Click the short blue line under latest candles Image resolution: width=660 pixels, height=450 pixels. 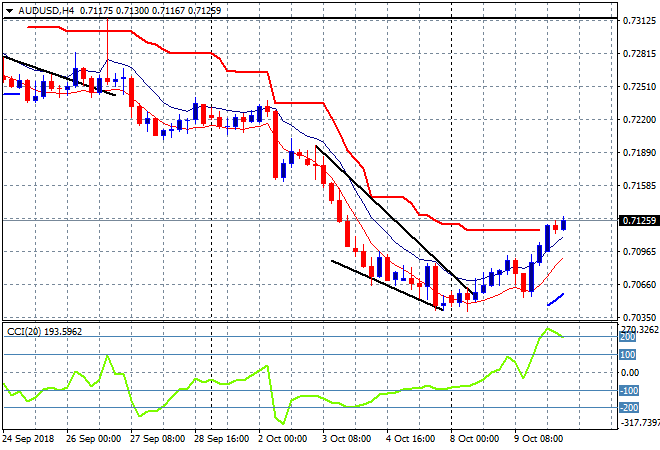pyautogui.click(x=555, y=298)
